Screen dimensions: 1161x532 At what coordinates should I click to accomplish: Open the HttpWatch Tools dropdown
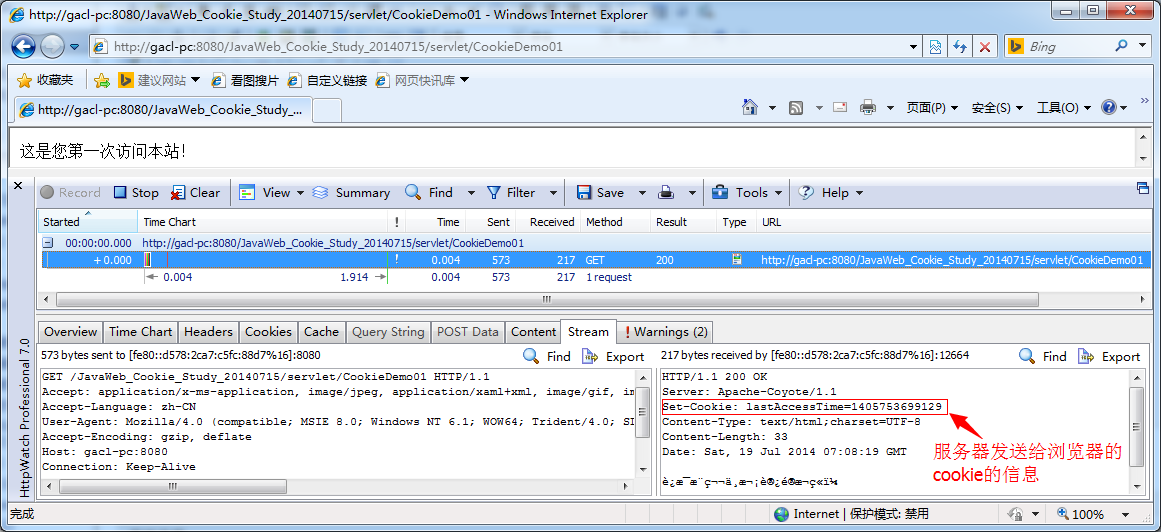747,193
